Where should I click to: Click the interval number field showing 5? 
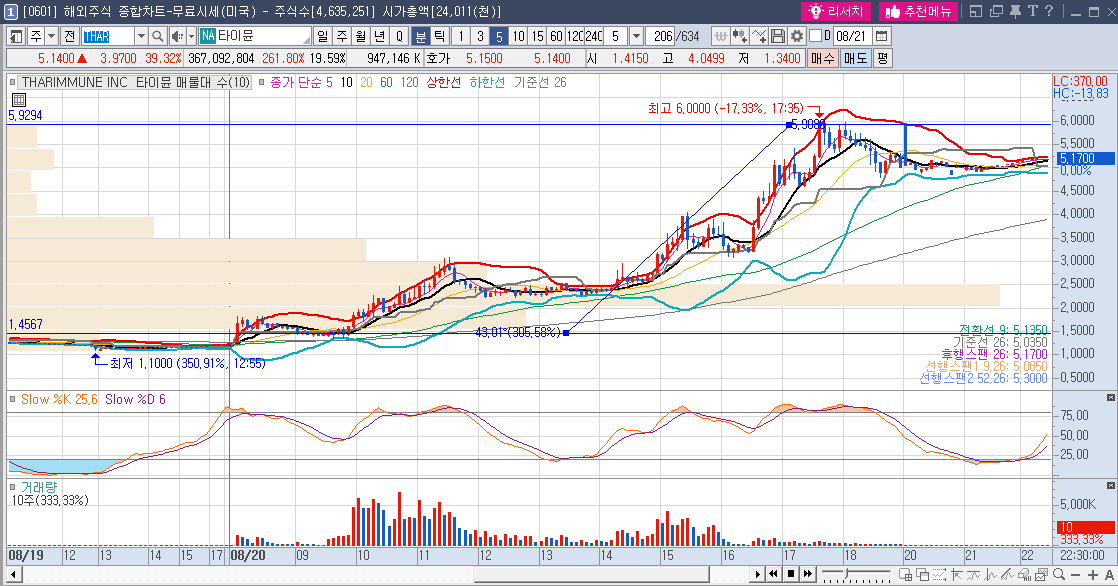(x=615, y=36)
